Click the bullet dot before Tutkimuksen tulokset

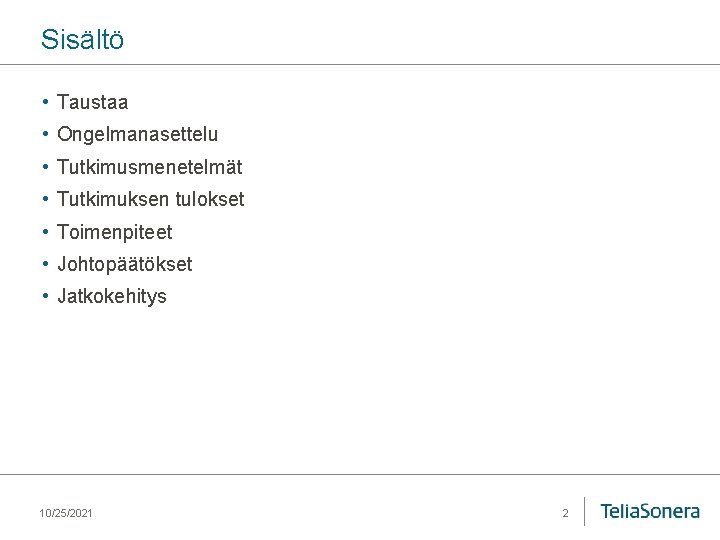click(45, 199)
